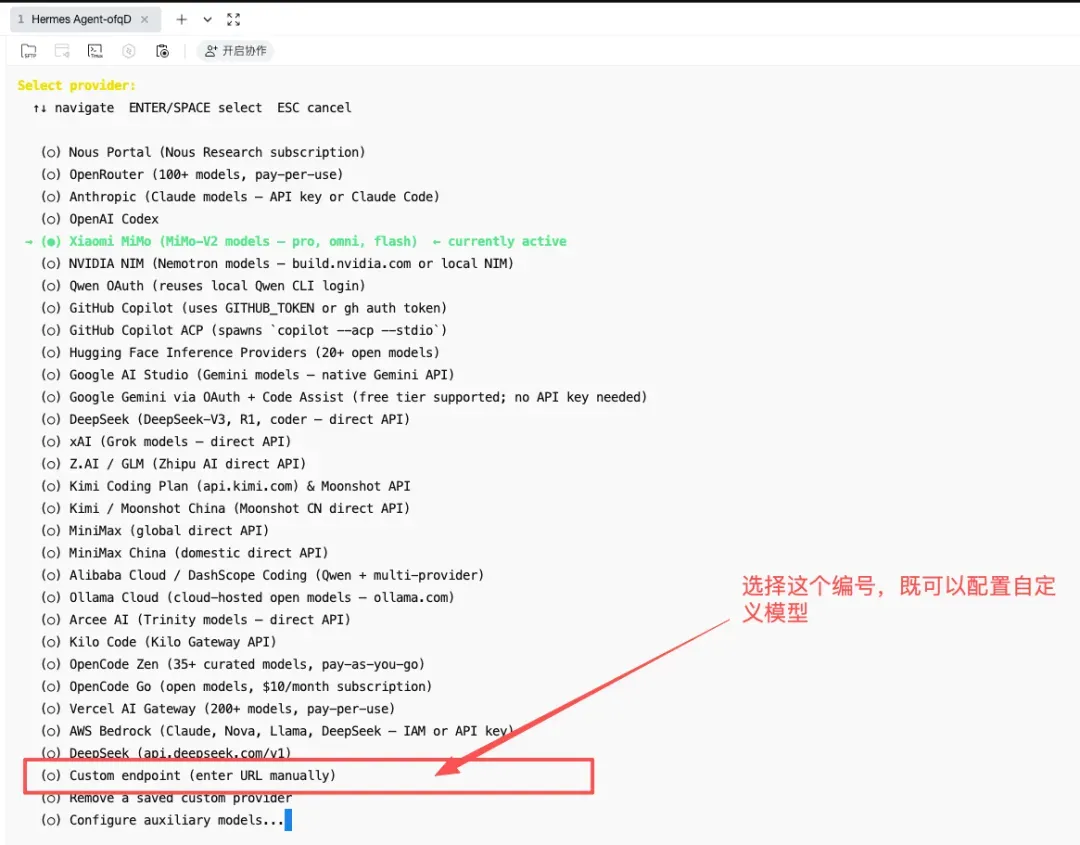Viewport: 1080px width, 845px height.
Task: Select the GitHub Copilot ACP option
Action: (x=244, y=330)
